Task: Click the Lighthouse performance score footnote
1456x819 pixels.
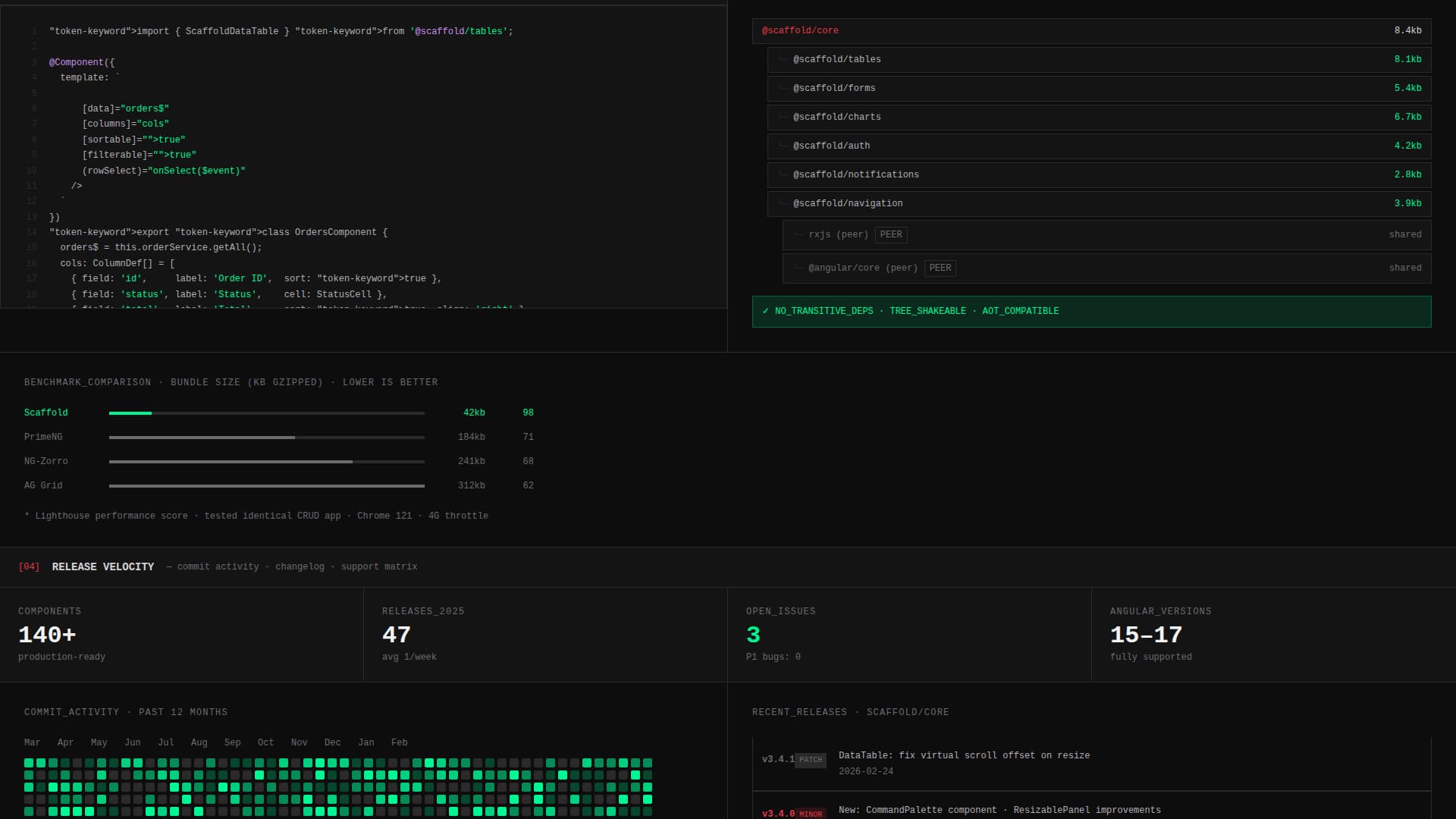Action: pyautogui.click(x=256, y=516)
